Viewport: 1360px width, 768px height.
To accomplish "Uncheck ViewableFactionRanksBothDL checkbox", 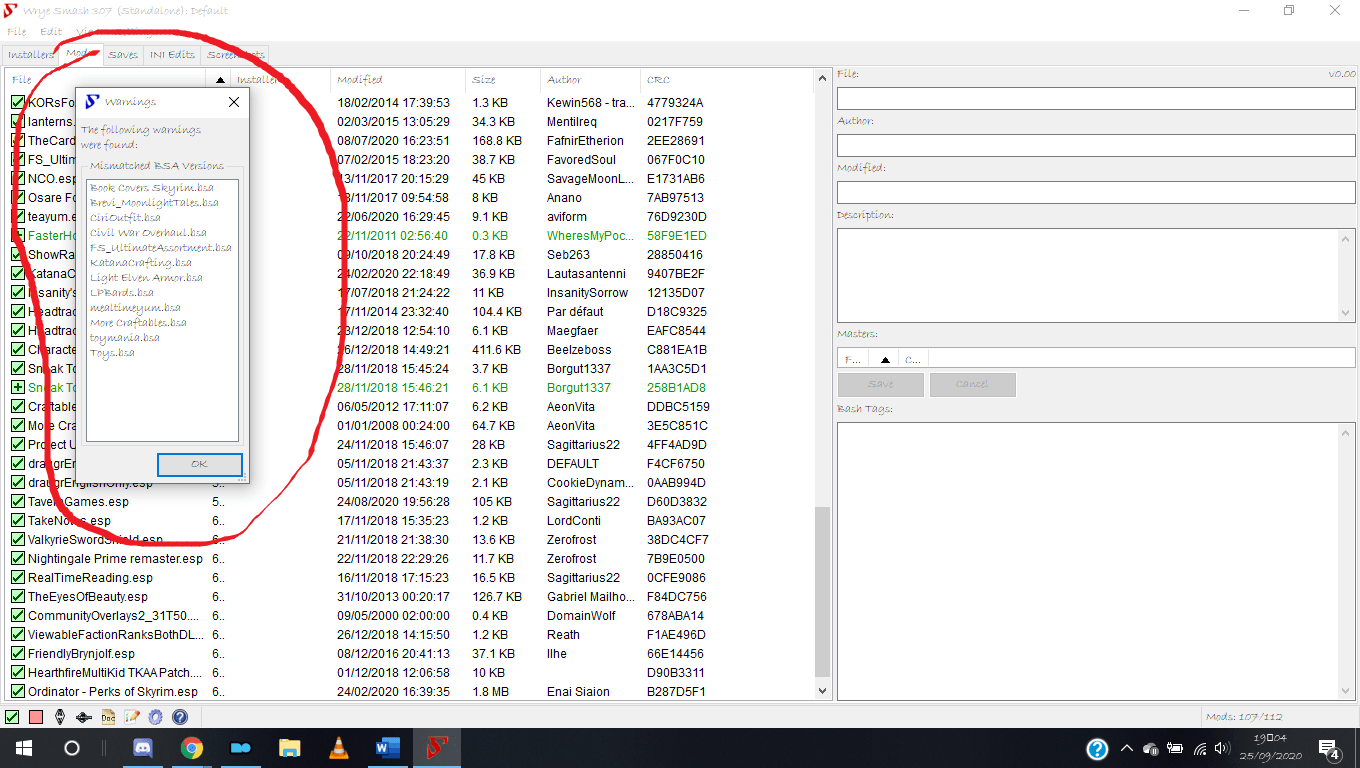I will (x=17, y=634).
